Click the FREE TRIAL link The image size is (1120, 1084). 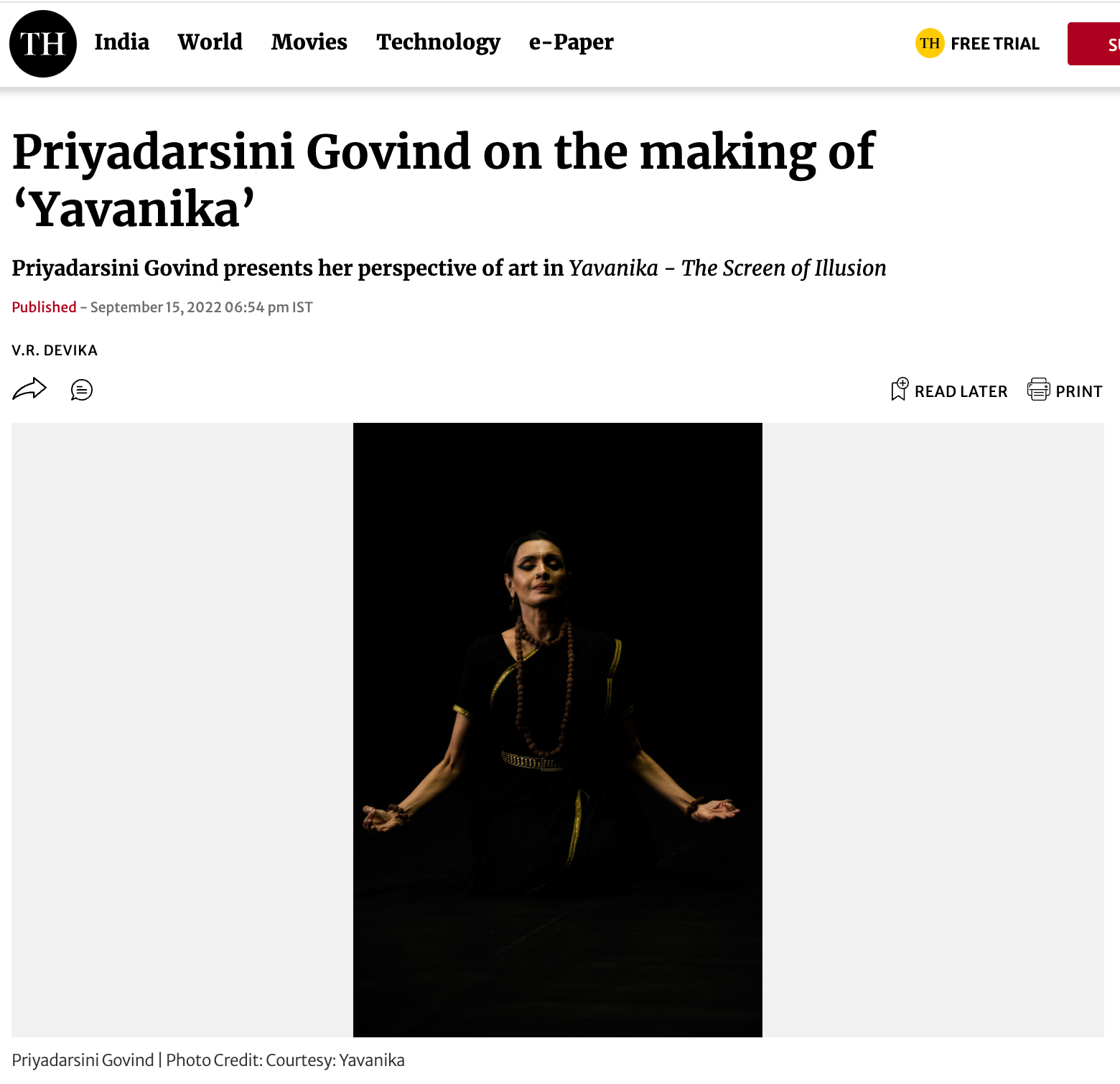(x=995, y=44)
